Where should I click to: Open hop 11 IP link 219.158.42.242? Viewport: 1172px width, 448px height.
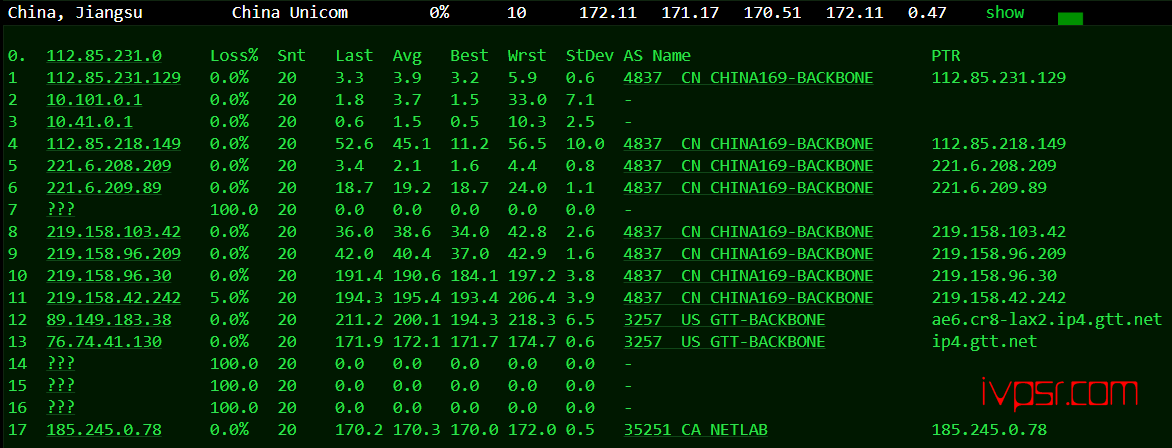pyautogui.click(x=114, y=298)
